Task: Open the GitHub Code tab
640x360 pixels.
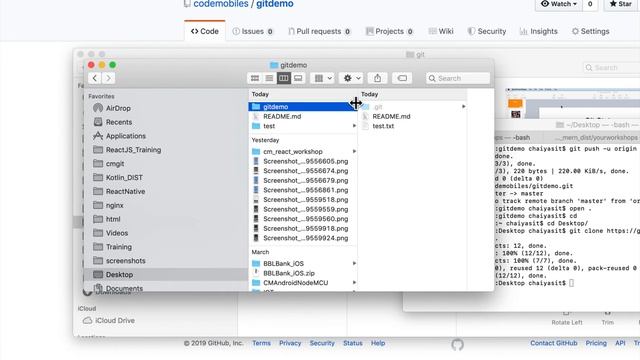Action: click(204, 31)
